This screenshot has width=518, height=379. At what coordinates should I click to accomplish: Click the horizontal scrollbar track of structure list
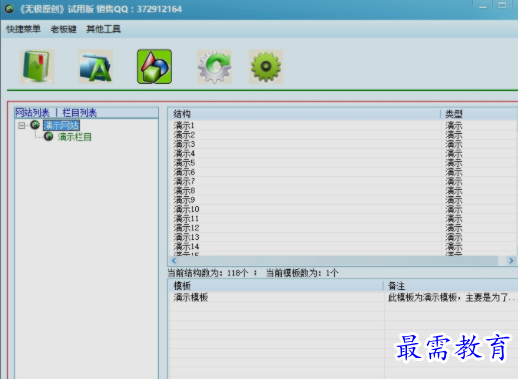[x=338, y=261]
